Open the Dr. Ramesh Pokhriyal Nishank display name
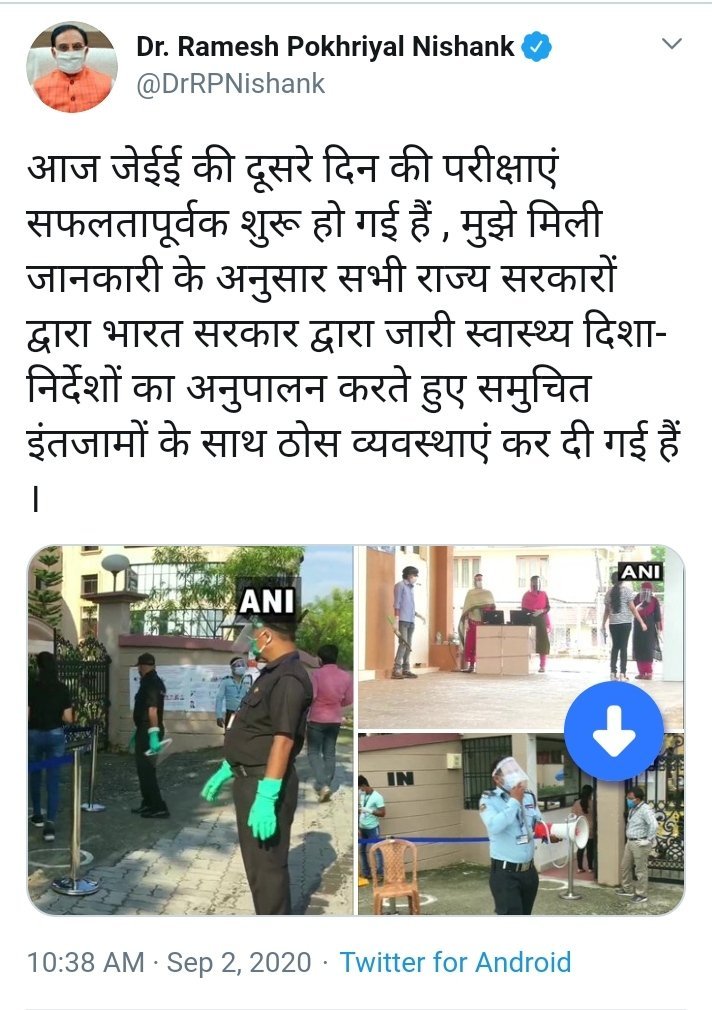Image resolution: width=712 pixels, height=1010 pixels. 325,47
